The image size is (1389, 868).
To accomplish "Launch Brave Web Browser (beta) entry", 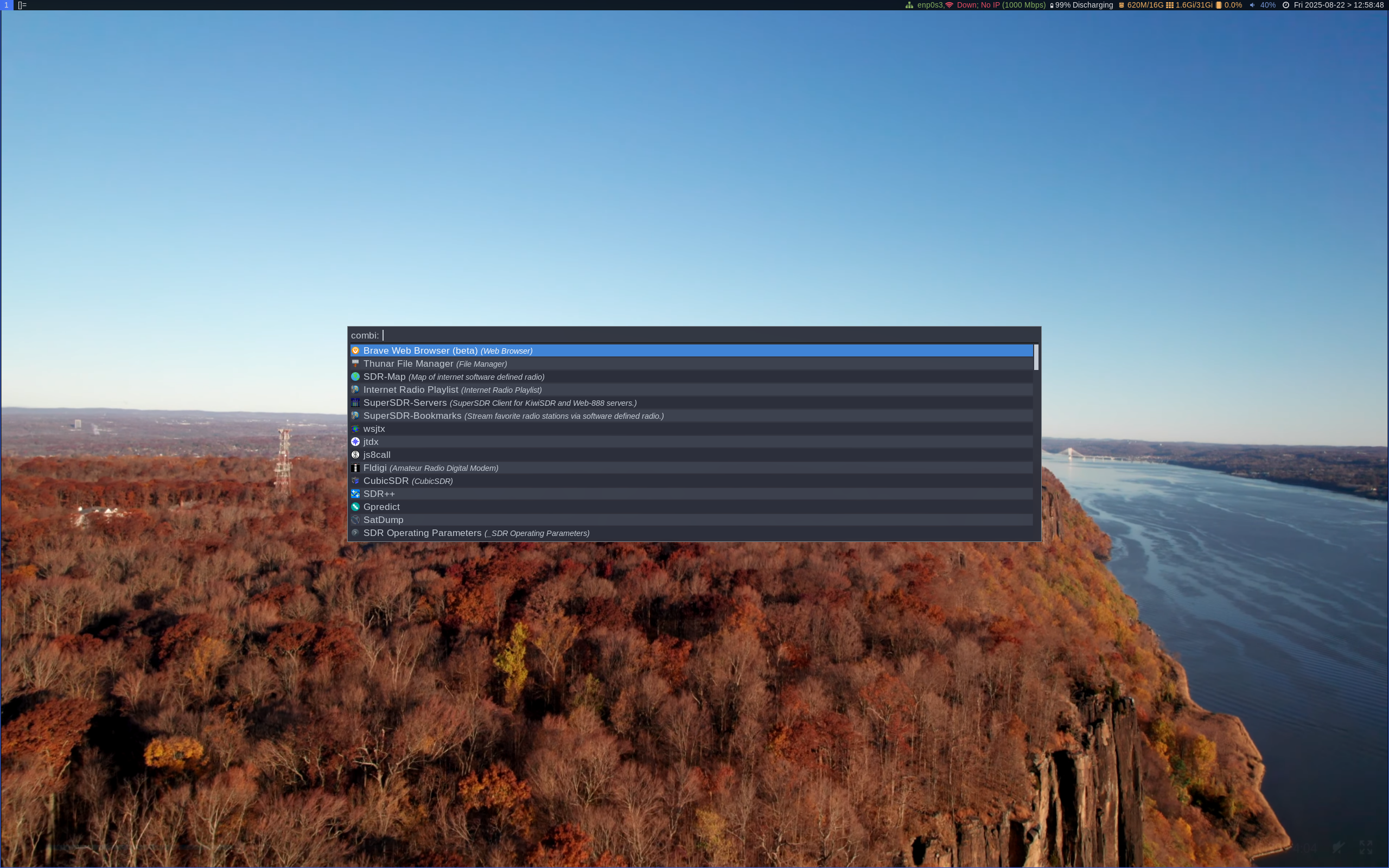I will point(691,351).
